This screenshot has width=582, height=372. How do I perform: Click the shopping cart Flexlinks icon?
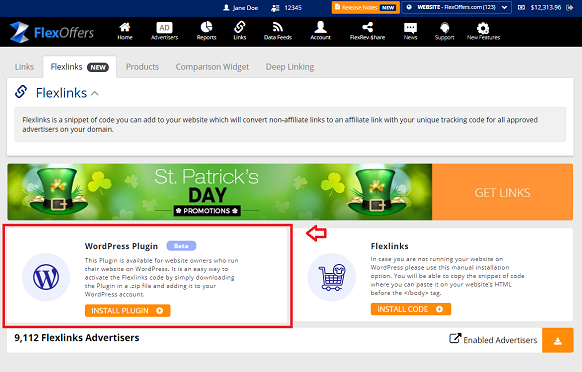point(332,277)
